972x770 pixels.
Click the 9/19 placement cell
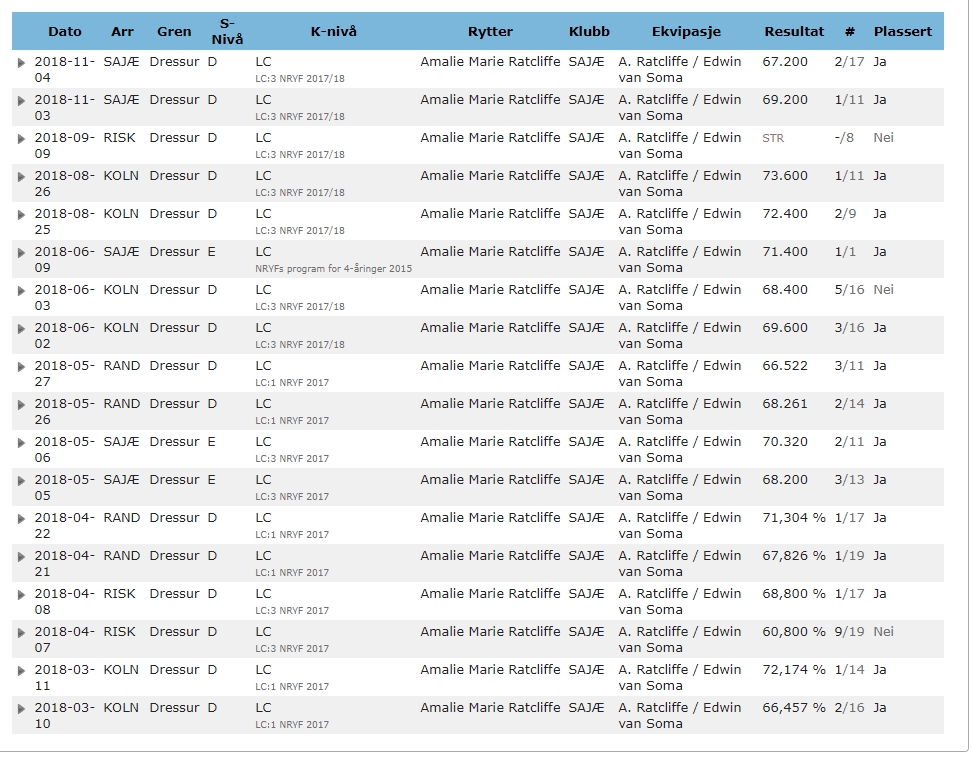(849, 632)
